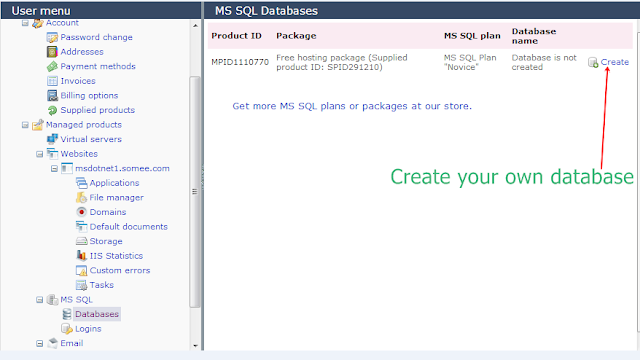Click the Account users icon
Viewport: 640px width, 360px height.
[38, 23]
